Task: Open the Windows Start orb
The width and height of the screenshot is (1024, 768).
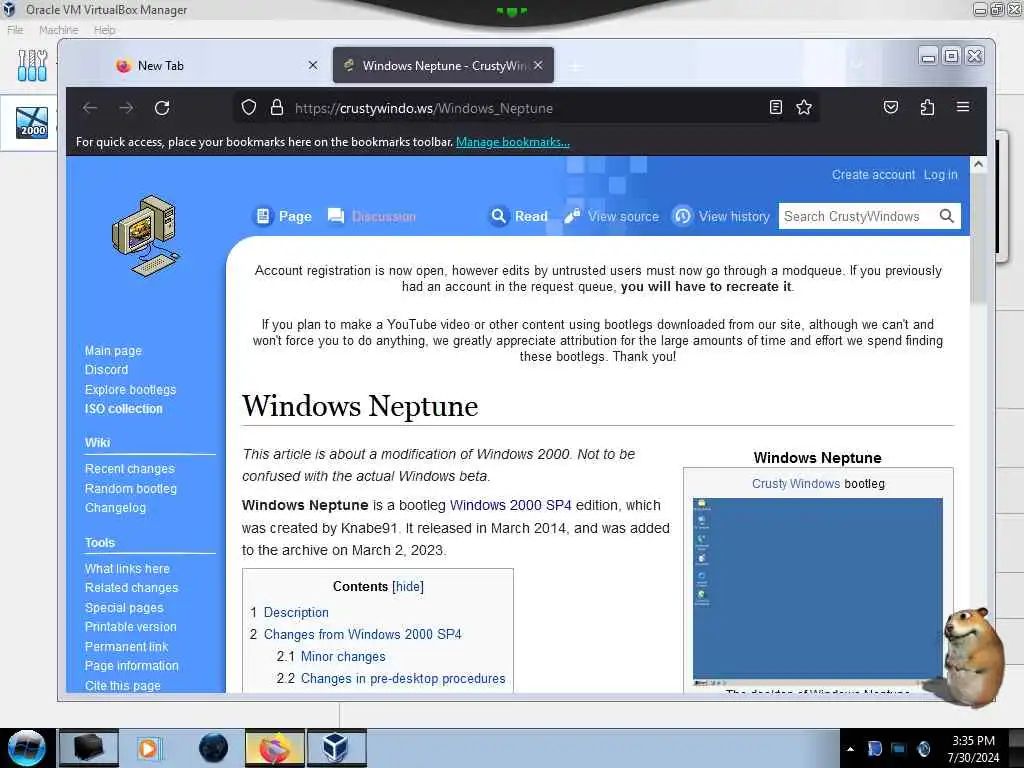Action: point(27,748)
